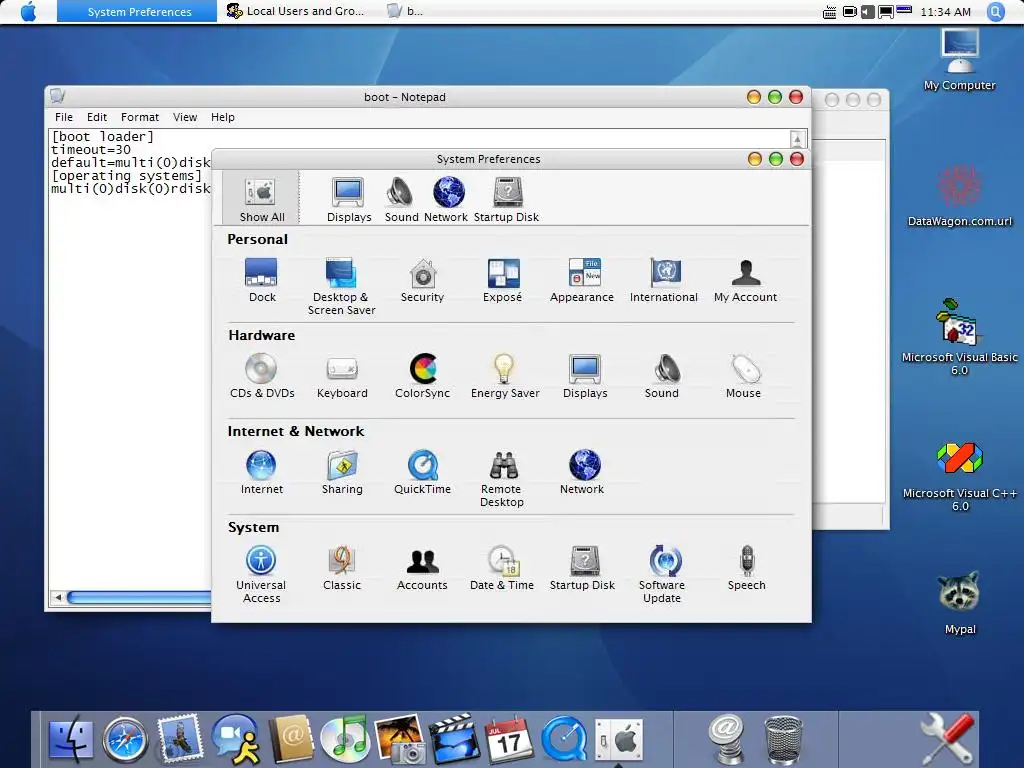Open iCal calendar in the dock
The image size is (1024, 768).
508,739
